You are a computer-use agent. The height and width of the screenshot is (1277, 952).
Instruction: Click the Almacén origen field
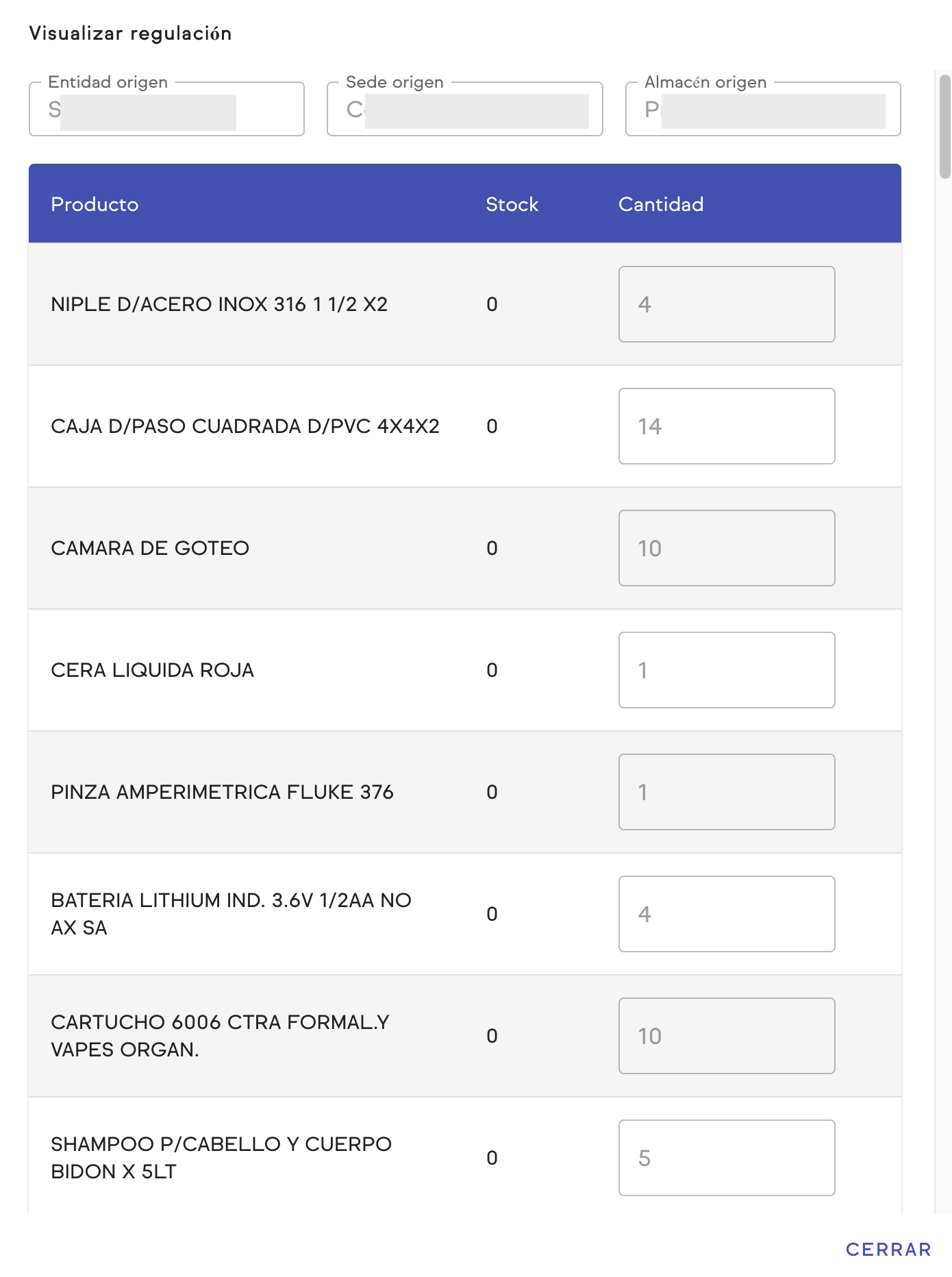(763, 110)
